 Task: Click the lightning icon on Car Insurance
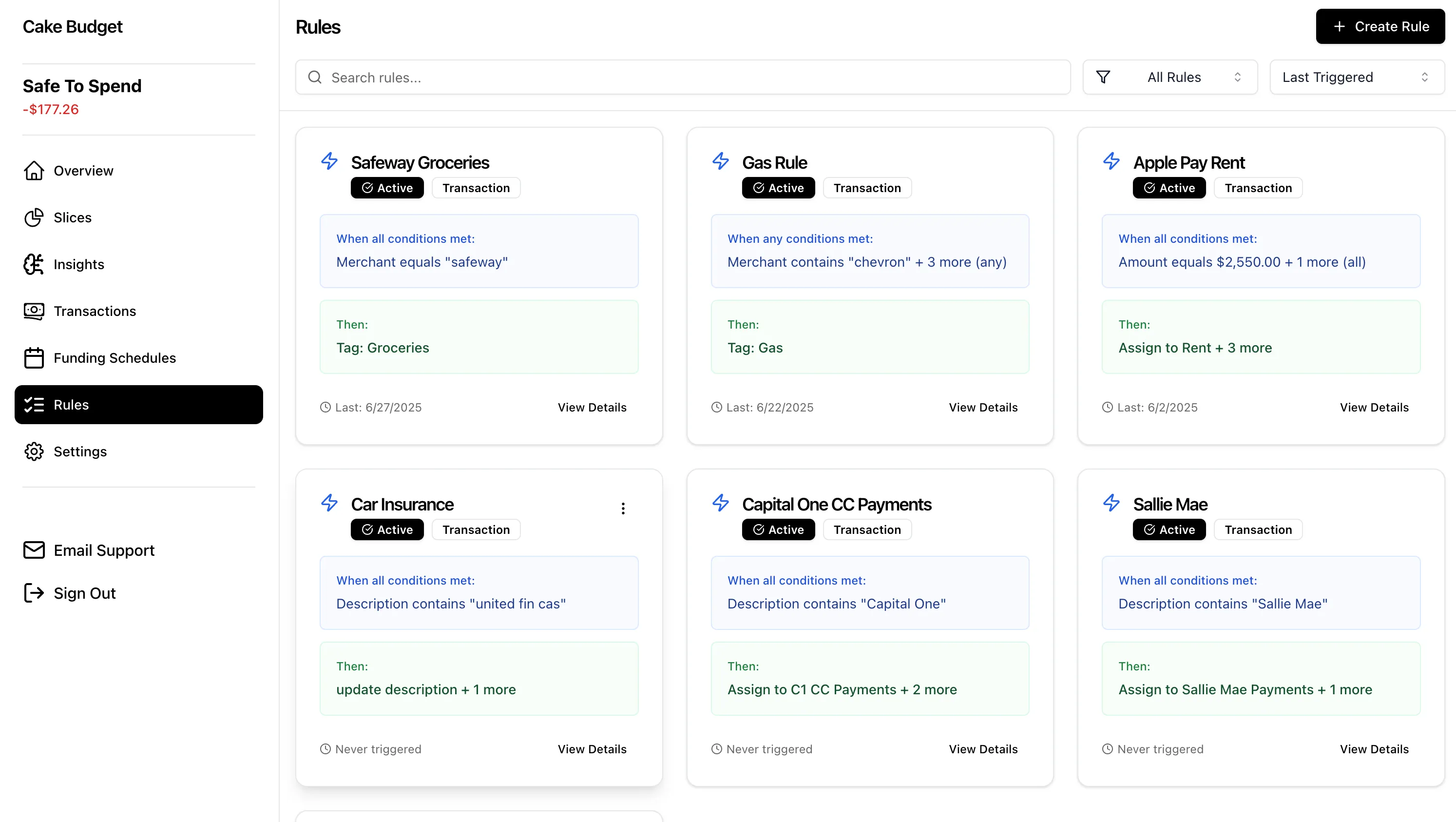click(x=329, y=503)
